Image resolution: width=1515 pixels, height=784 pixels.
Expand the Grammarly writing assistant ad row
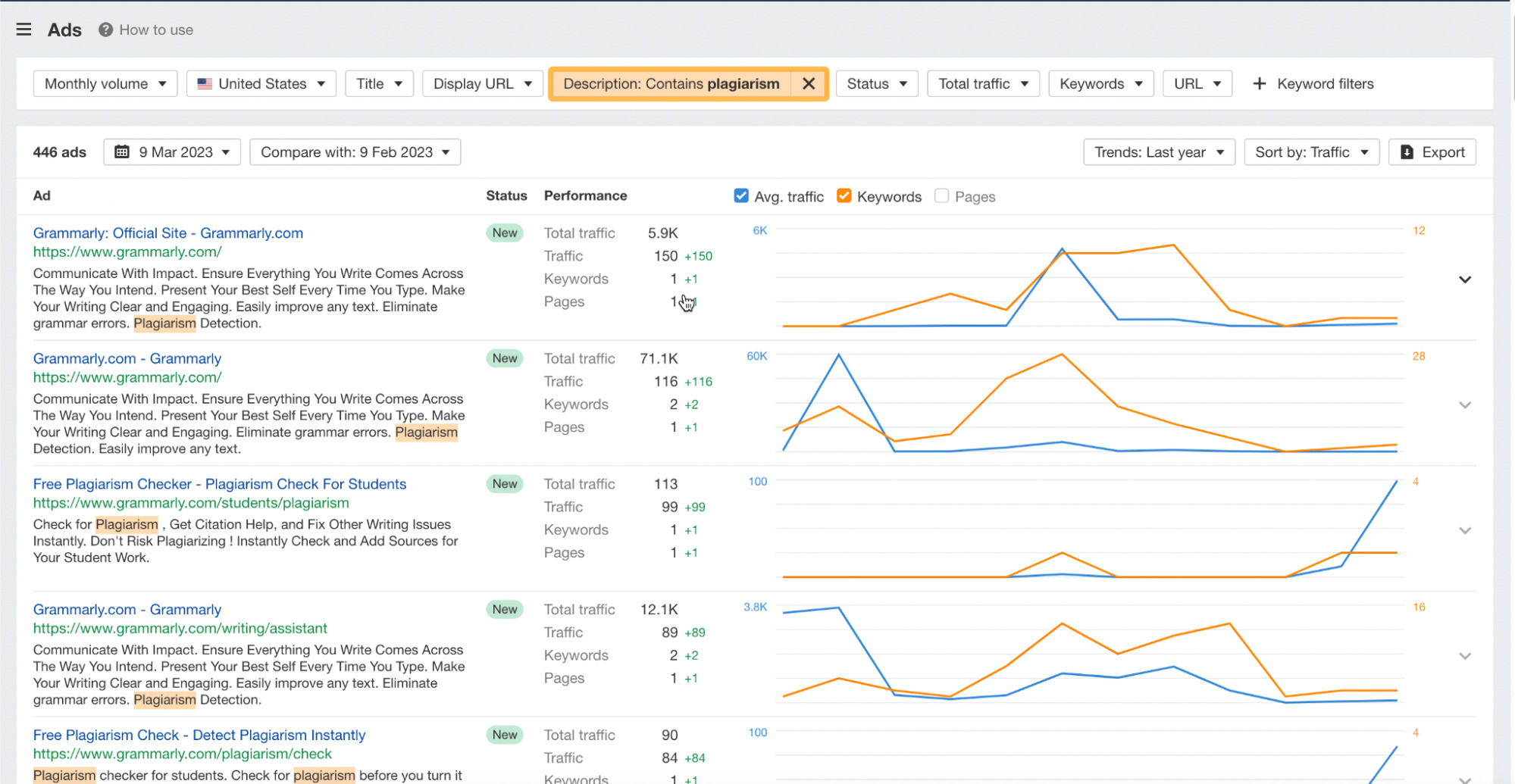1464,657
